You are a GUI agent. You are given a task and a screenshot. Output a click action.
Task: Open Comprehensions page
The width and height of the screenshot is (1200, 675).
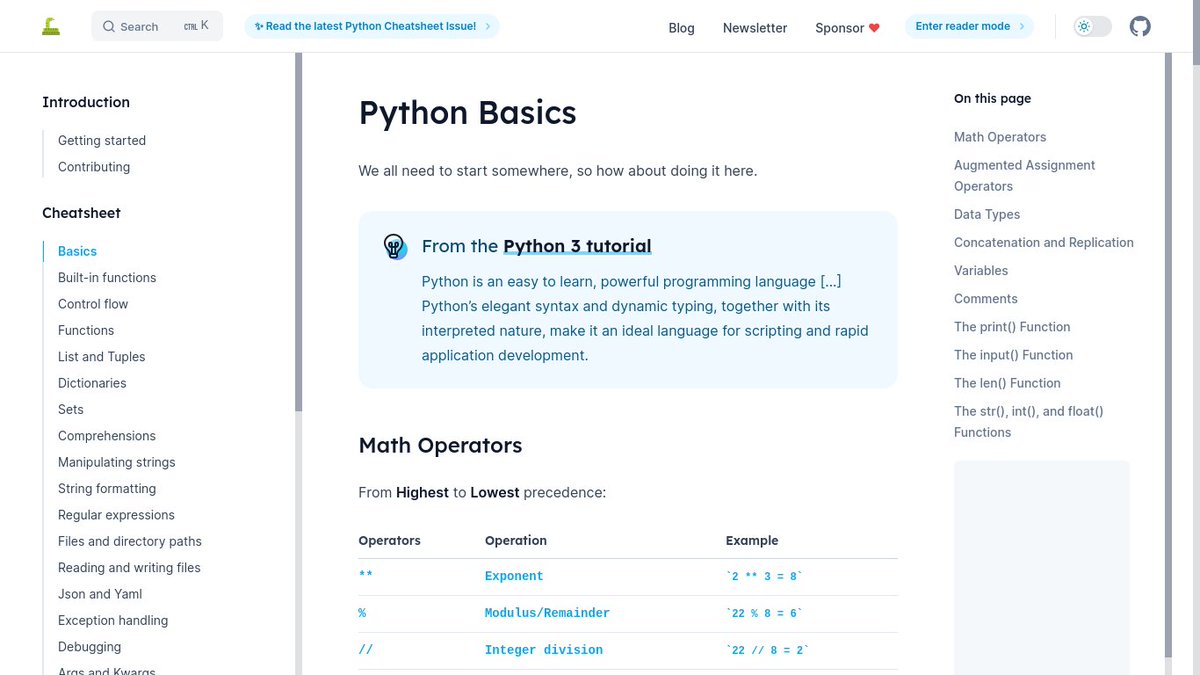[x=107, y=436]
